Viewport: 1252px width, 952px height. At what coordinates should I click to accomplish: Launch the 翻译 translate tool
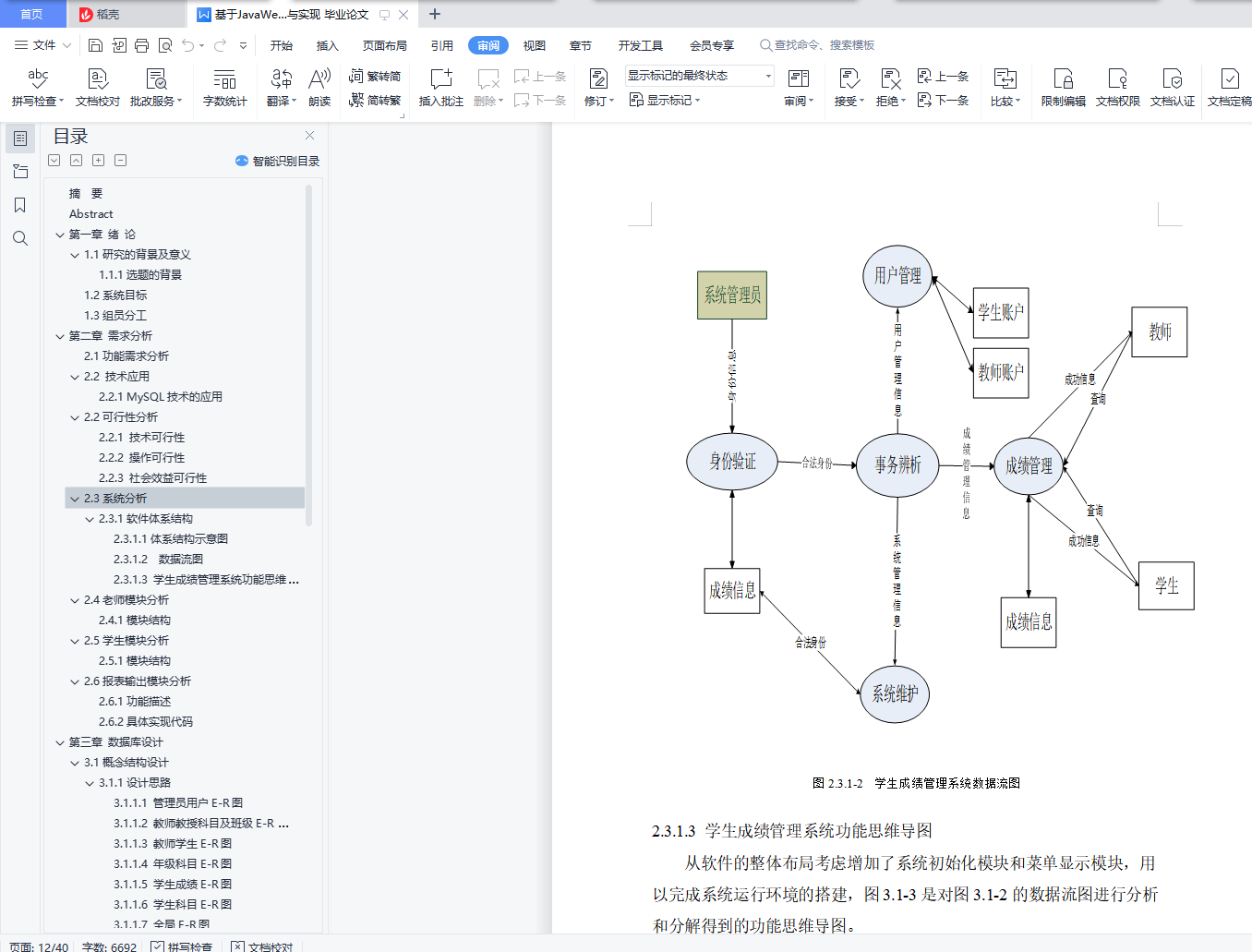pyautogui.click(x=282, y=88)
